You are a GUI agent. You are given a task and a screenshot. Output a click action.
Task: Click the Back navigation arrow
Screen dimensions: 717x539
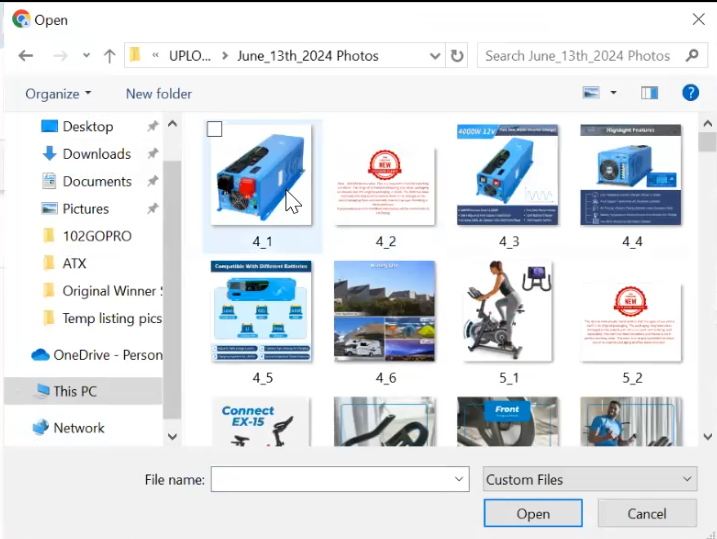(26, 56)
